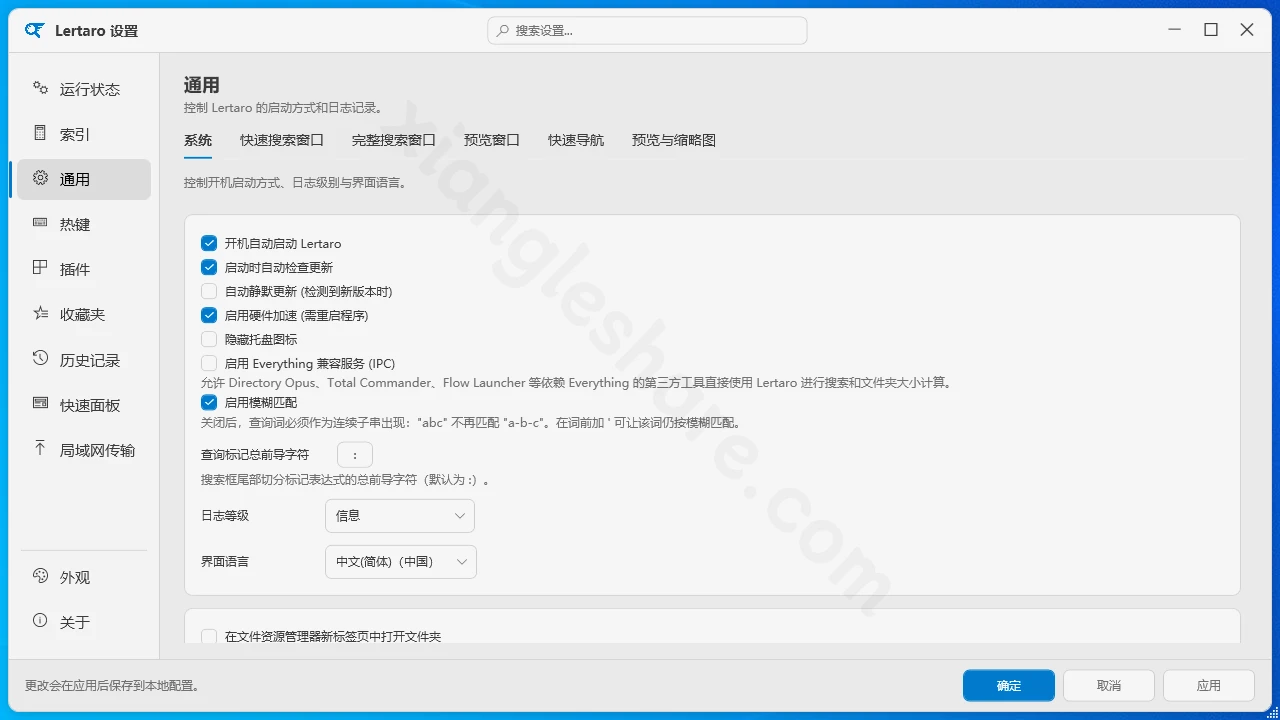The width and height of the screenshot is (1280, 720).
Task: Toggle 启用硬件加速 checkbox
Action: pyautogui.click(x=209, y=315)
